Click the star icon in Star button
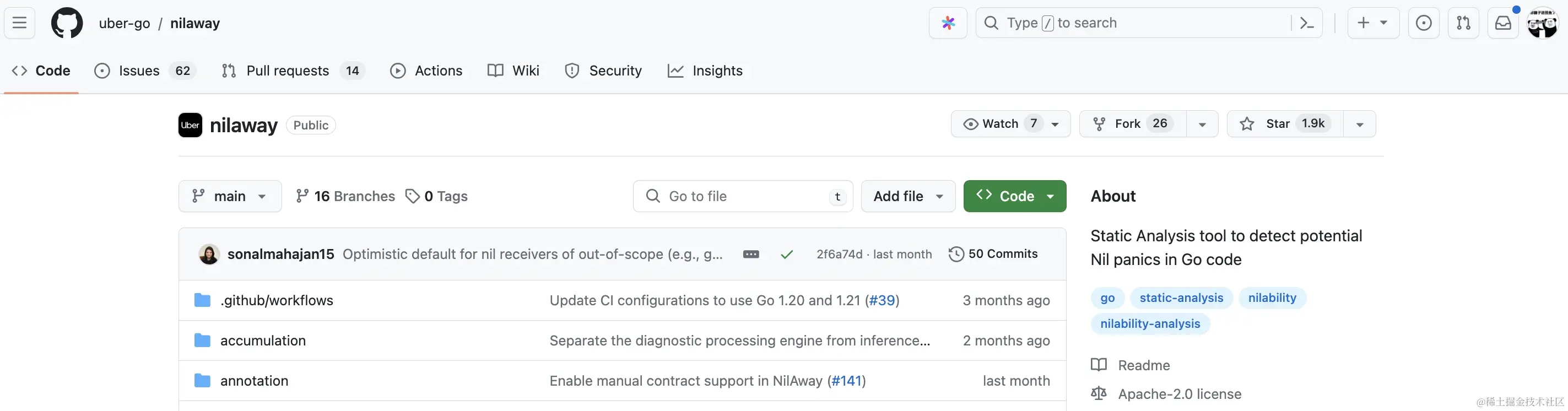Image resolution: width=1568 pixels, height=411 pixels. pos(1247,124)
